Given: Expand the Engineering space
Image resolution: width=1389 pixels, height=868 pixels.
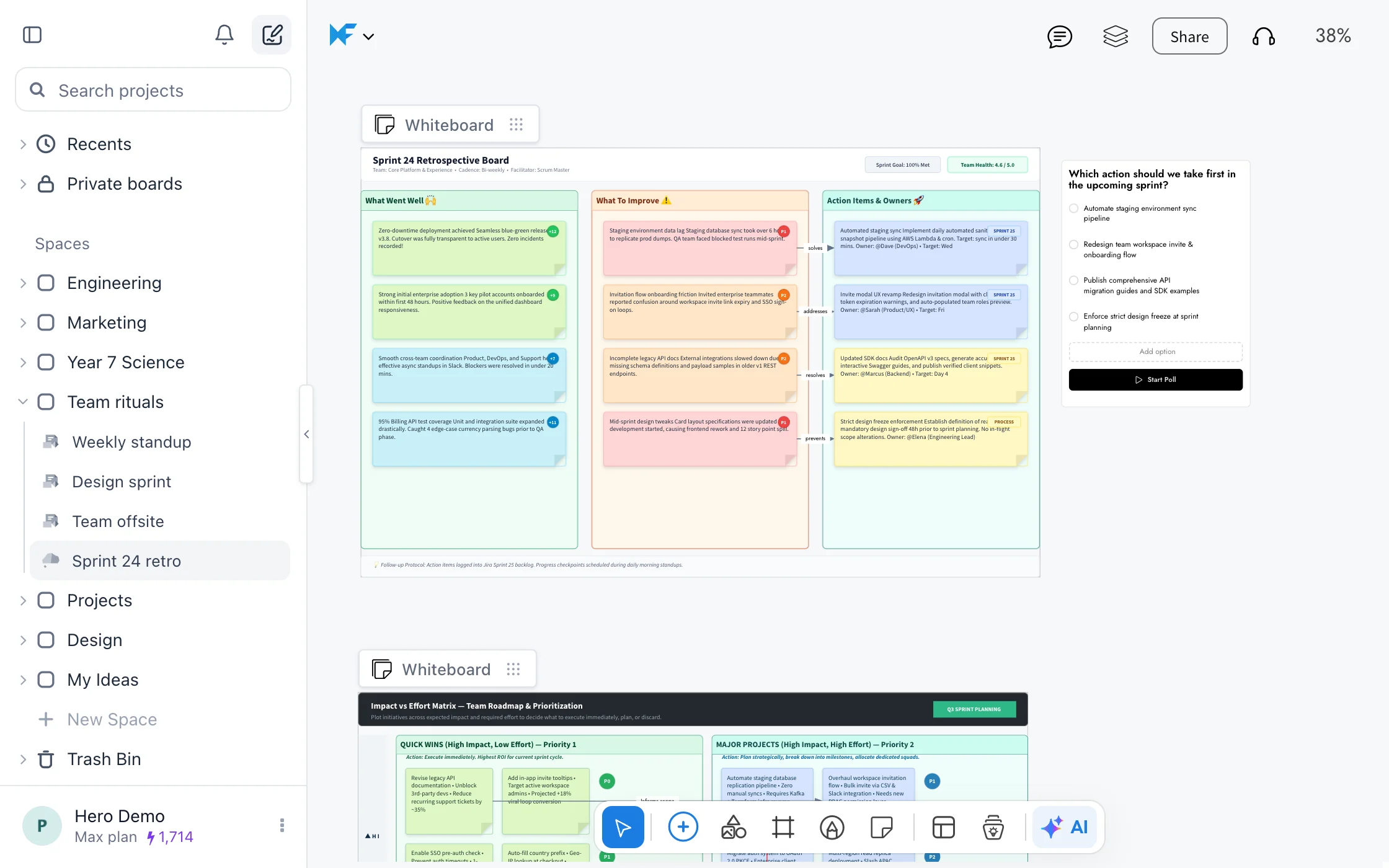Looking at the screenshot, I should coord(23,283).
